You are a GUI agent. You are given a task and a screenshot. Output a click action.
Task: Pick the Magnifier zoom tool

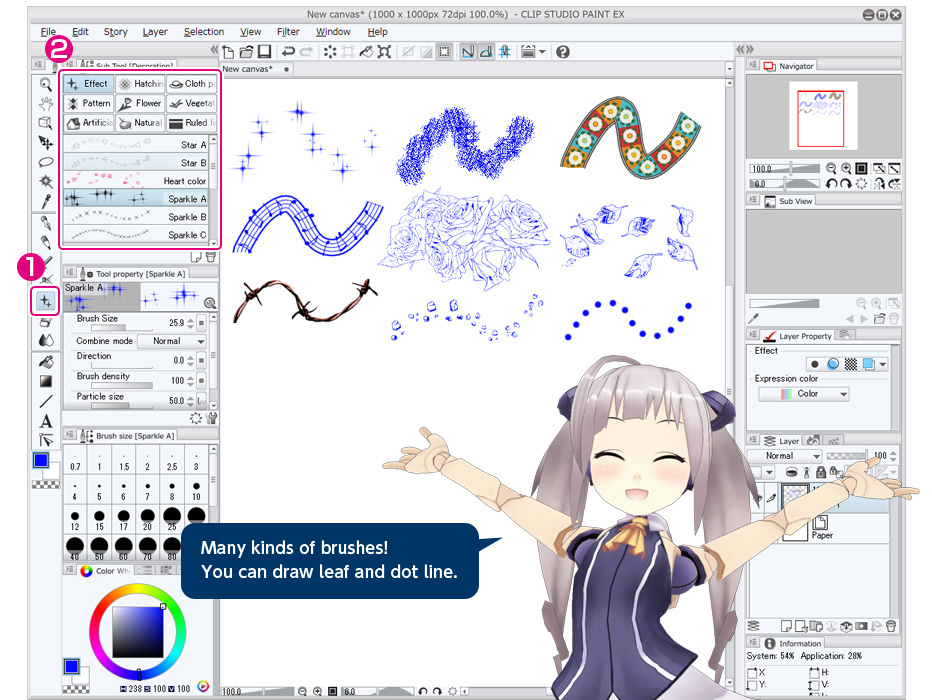pyautogui.click(x=46, y=84)
